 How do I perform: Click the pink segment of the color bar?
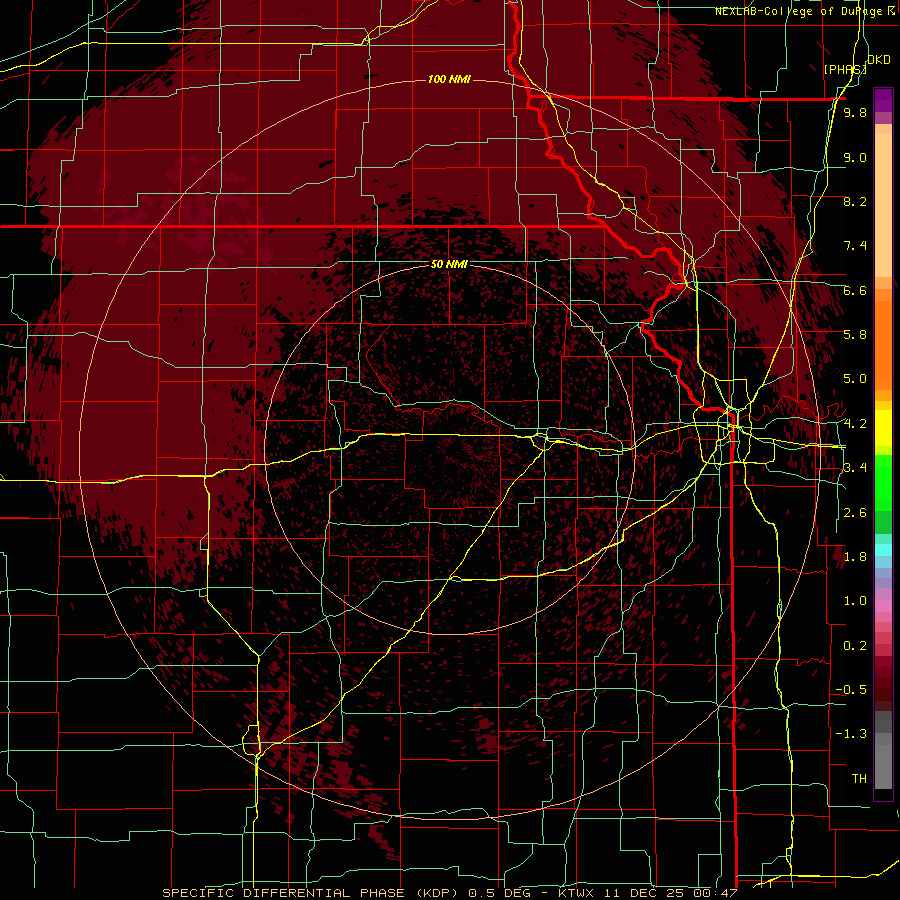pos(883,606)
